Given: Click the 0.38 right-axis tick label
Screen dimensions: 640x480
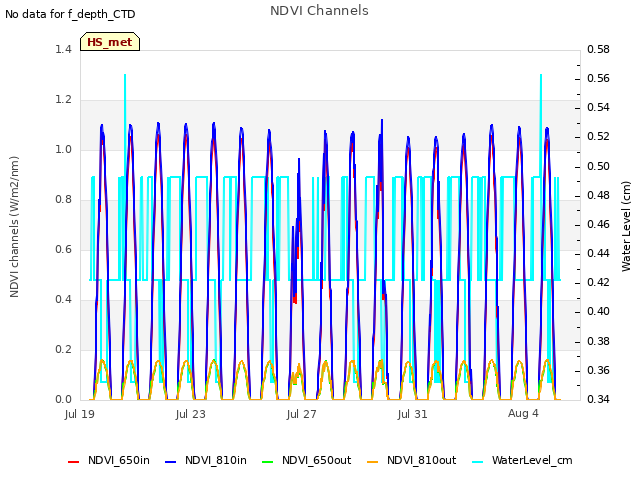Looking at the screenshot, I should coord(598,341).
